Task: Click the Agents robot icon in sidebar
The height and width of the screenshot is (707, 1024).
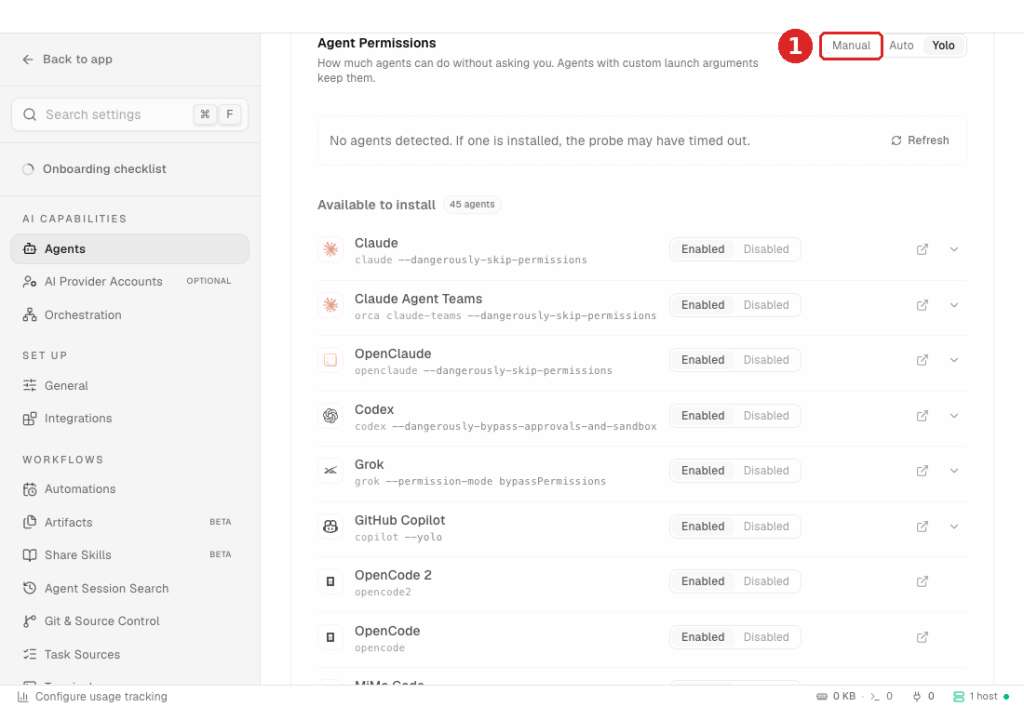Action: (x=29, y=249)
